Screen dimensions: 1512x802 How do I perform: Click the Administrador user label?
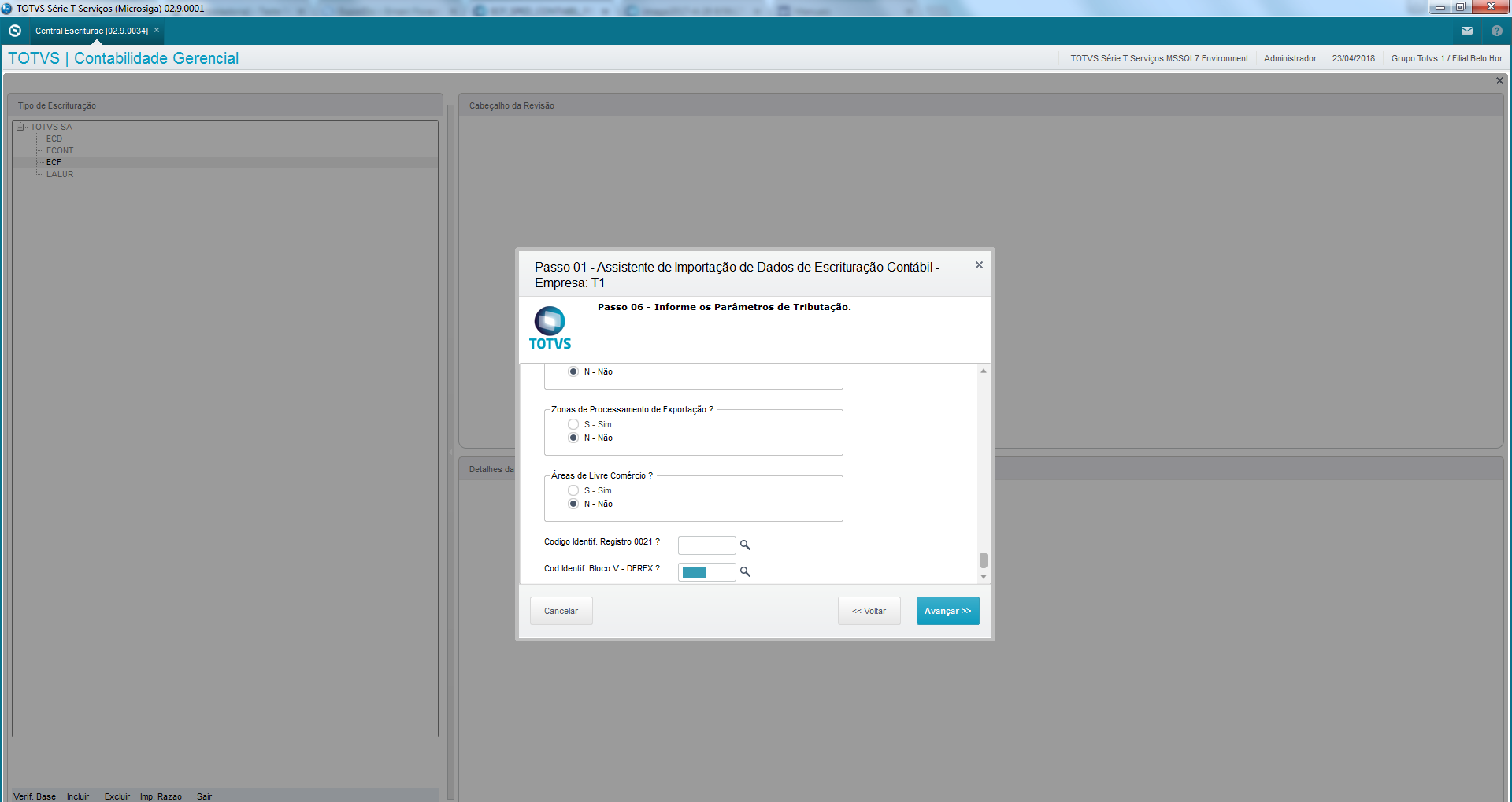[x=1290, y=58]
